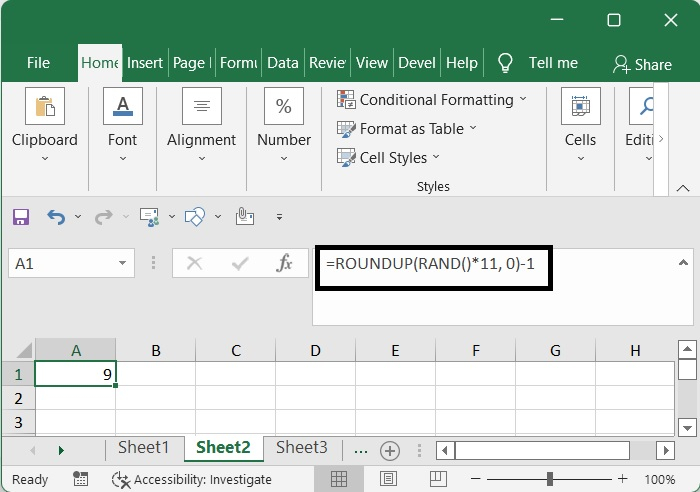Click the Redo arrow icon
This screenshot has width=700, height=492.
104,217
